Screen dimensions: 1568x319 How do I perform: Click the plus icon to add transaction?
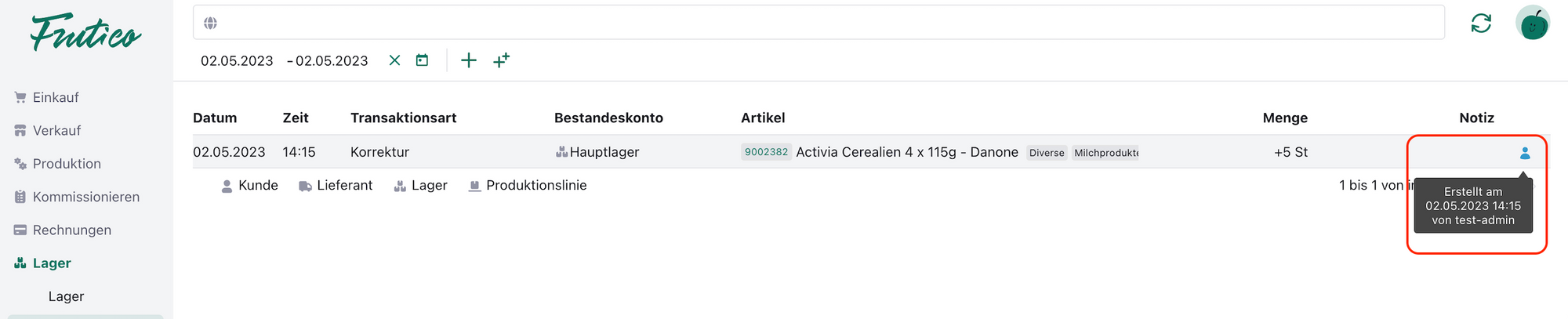(469, 60)
